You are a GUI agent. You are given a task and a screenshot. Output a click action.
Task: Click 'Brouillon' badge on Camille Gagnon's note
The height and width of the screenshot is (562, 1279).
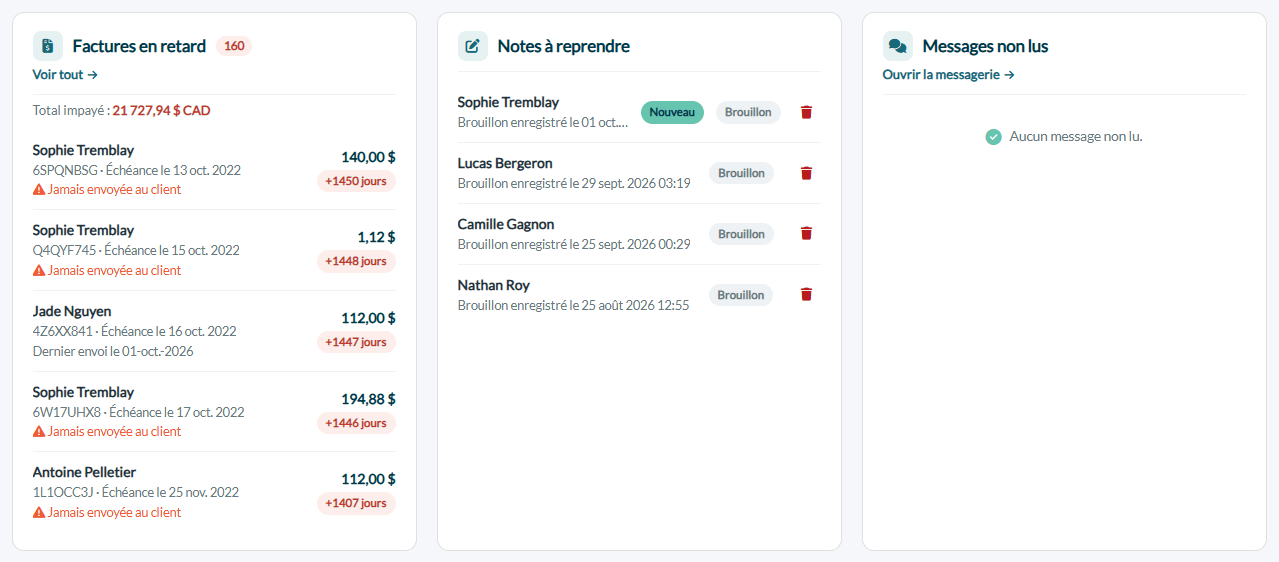741,234
